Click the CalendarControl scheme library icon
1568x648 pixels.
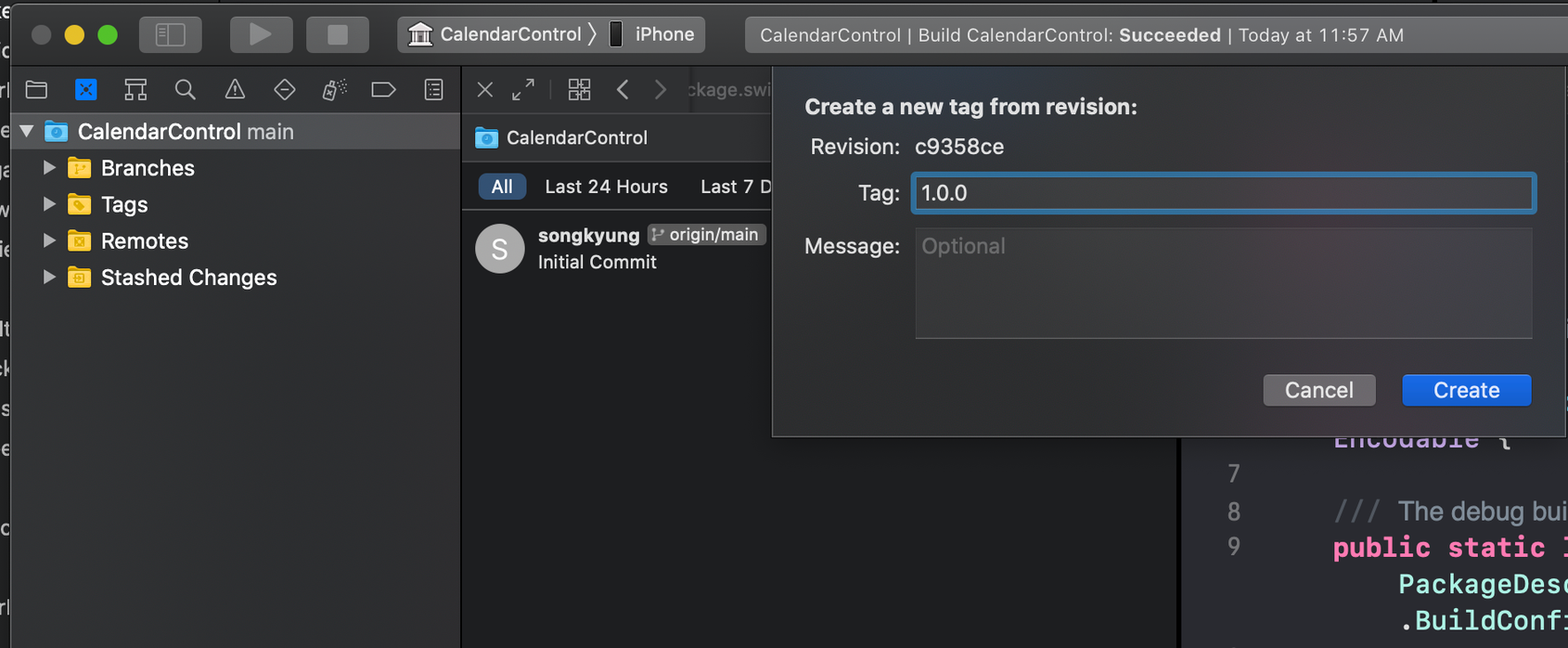420,35
